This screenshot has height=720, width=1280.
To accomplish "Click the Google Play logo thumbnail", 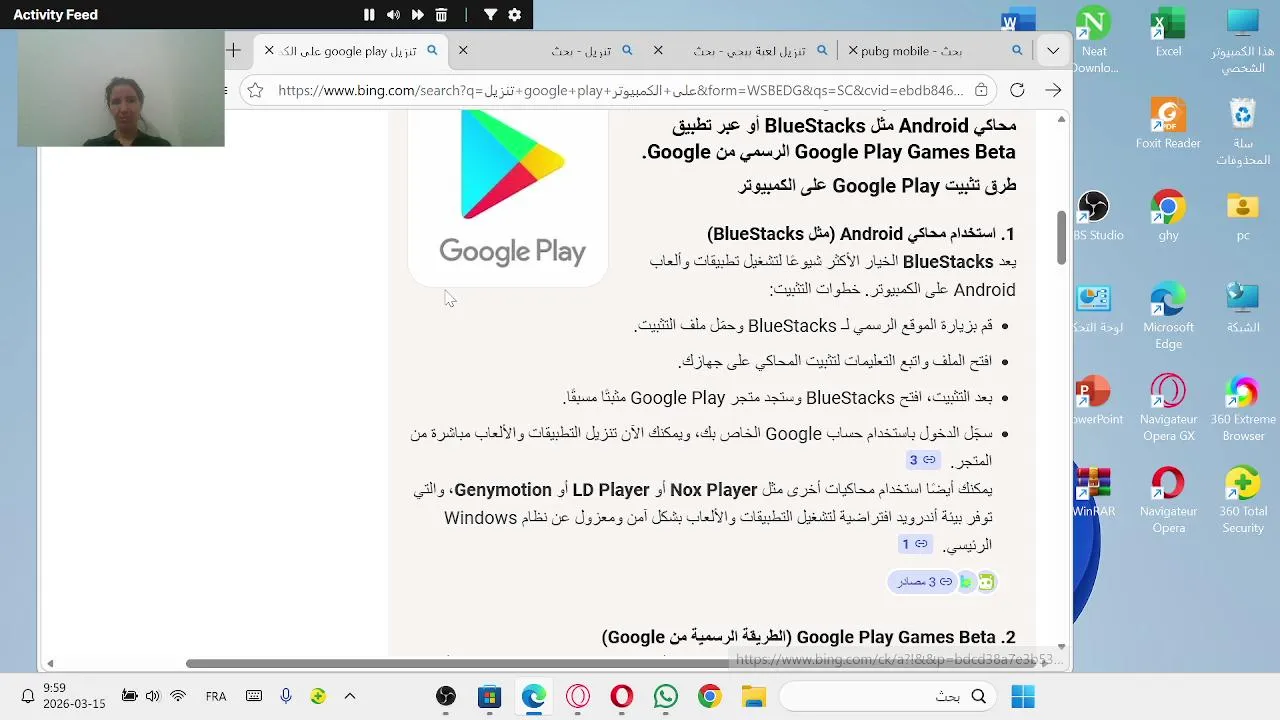I will click(x=509, y=197).
